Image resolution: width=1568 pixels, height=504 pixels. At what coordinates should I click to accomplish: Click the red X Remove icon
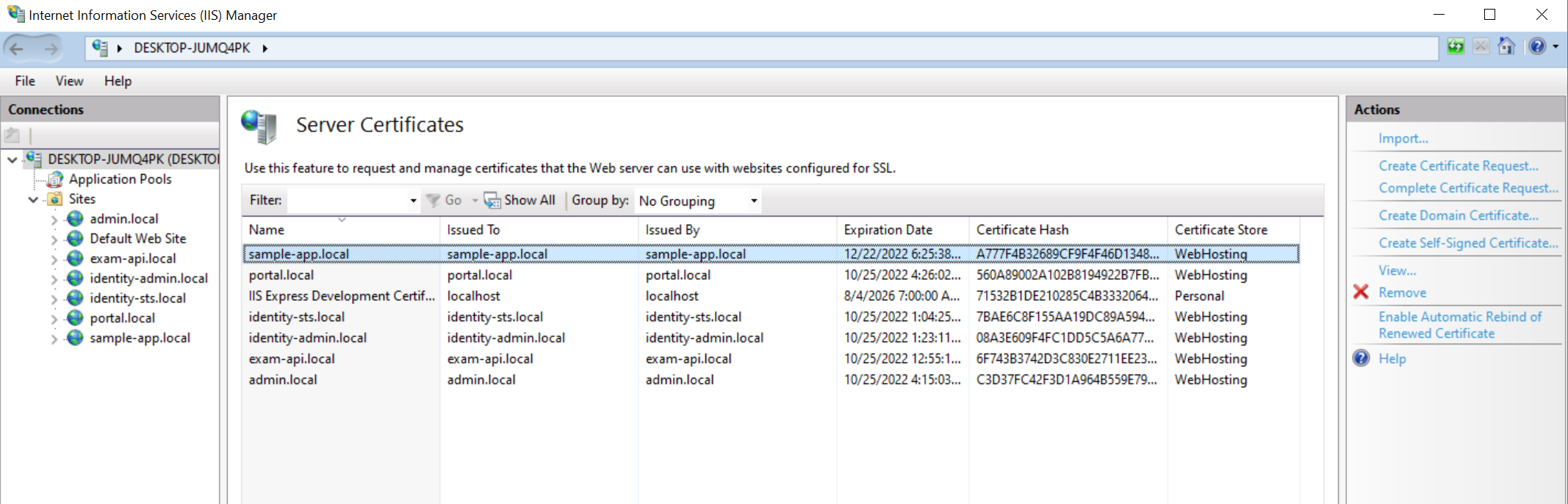tap(1361, 292)
